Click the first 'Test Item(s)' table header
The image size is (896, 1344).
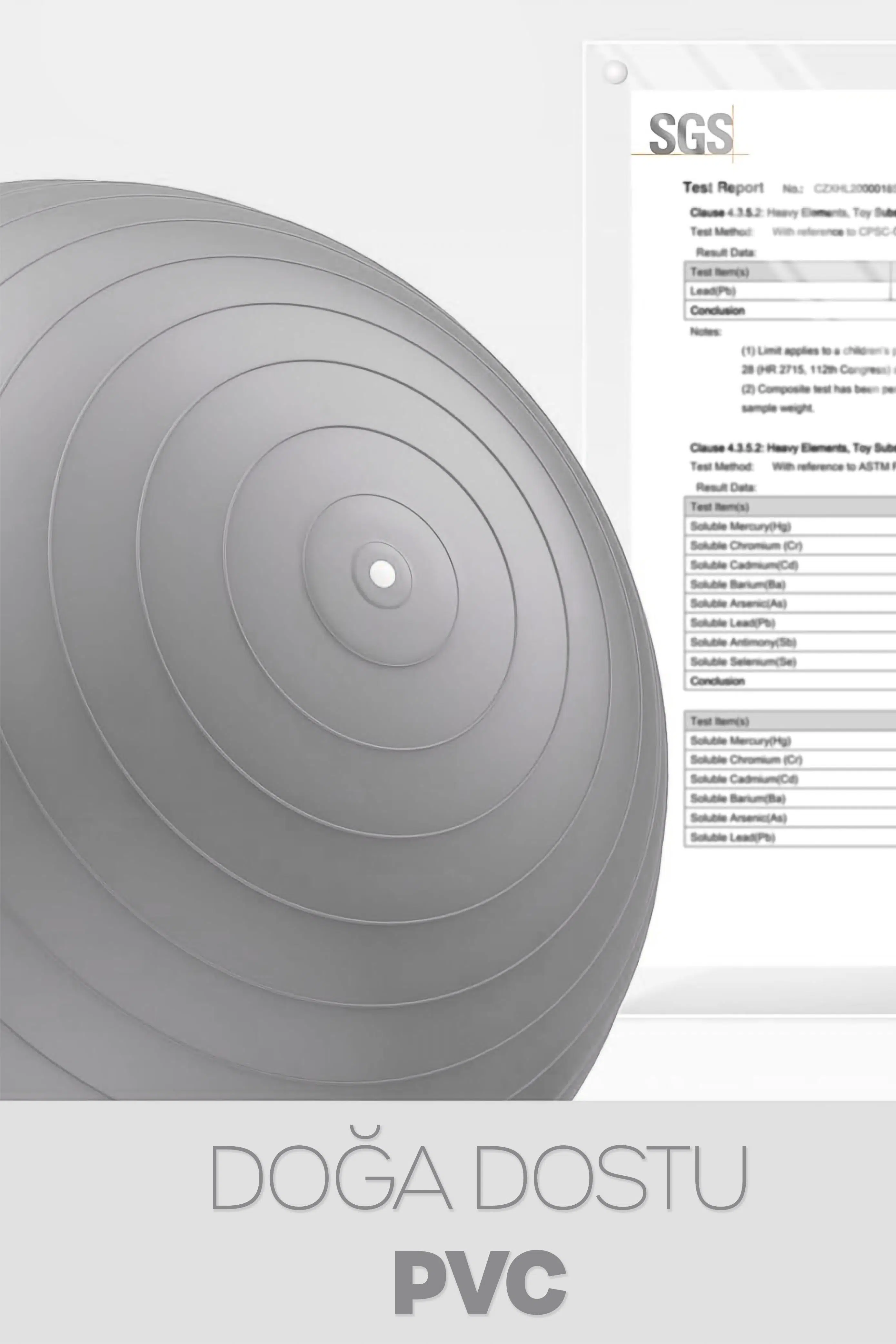[x=720, y=272]
